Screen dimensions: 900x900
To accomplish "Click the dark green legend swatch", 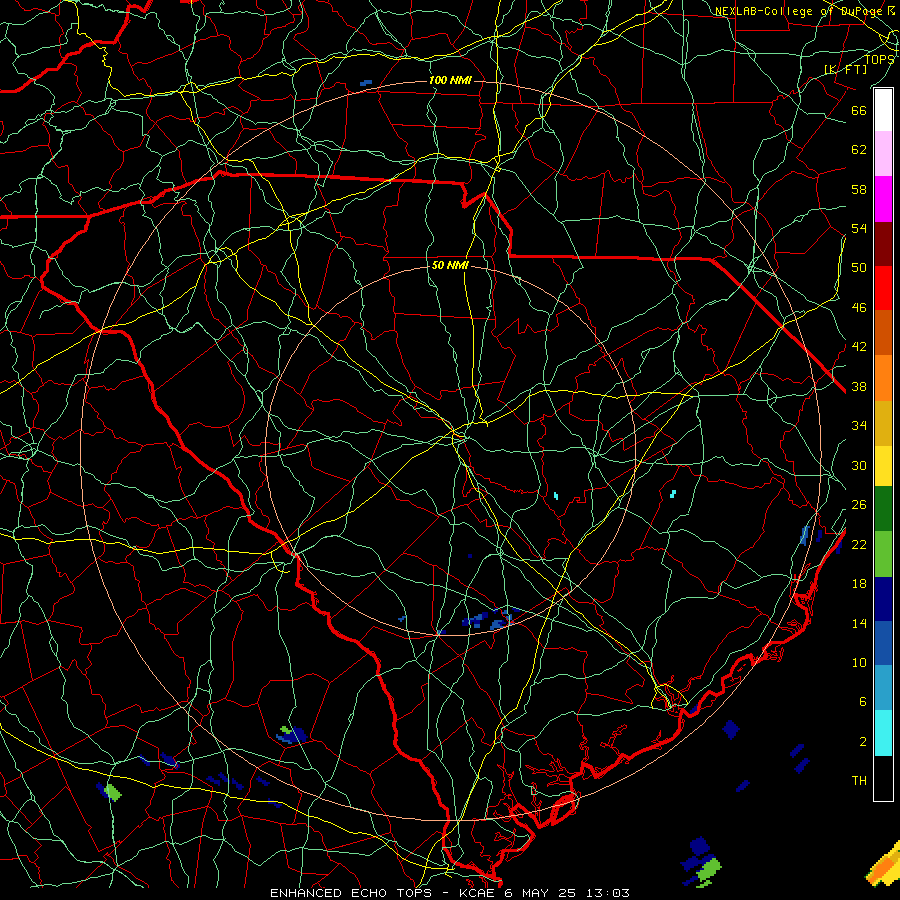I will [x=883, y=509].
